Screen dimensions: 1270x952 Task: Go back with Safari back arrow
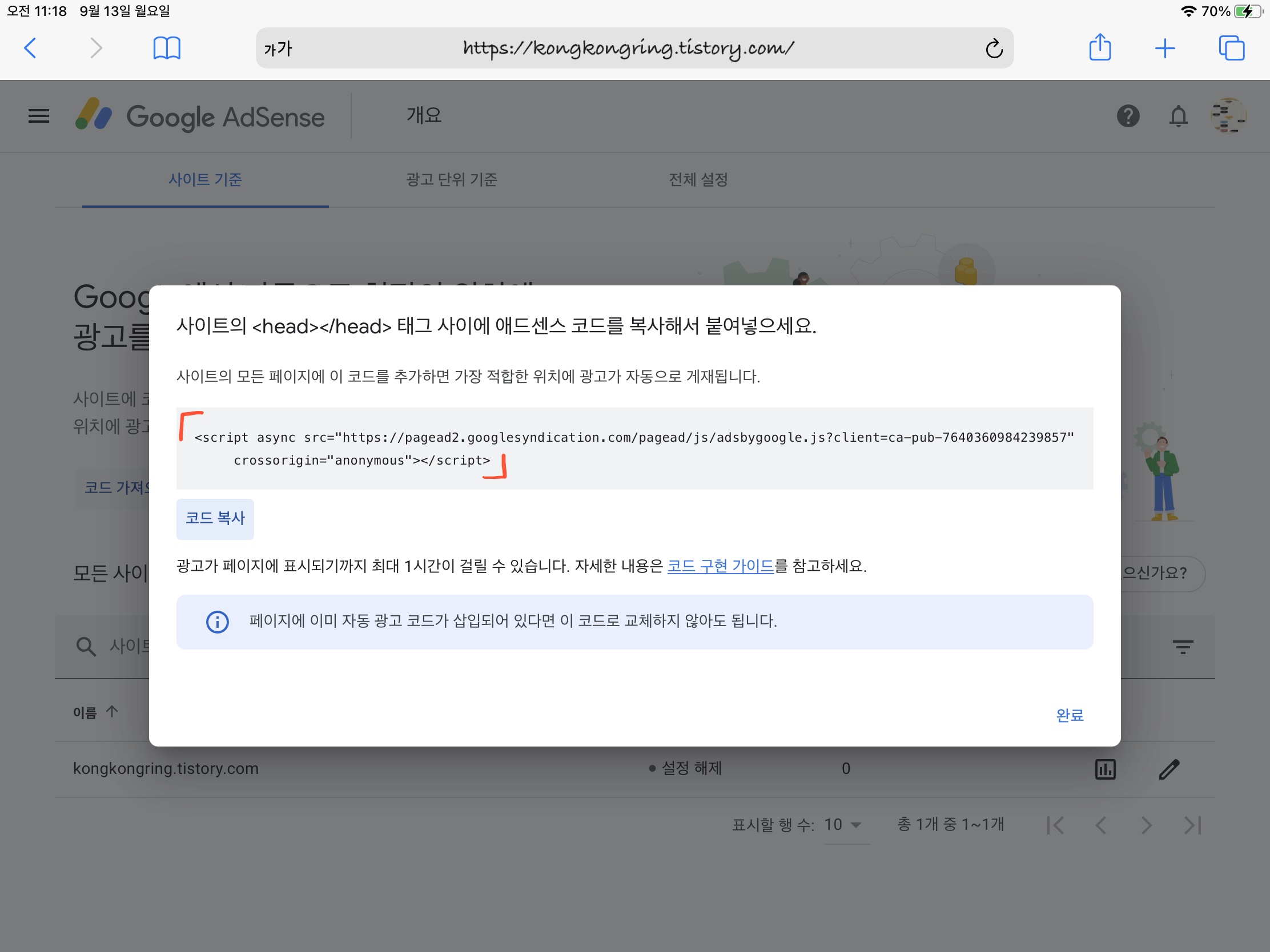[x=30, y=48]
